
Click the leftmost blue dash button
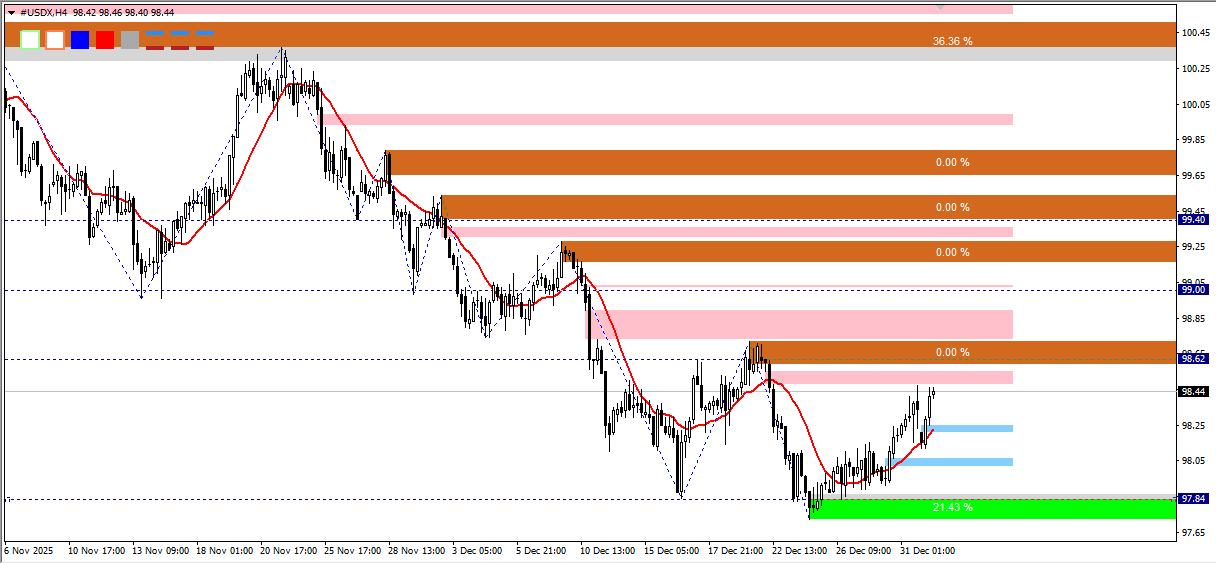coord(155,33)
